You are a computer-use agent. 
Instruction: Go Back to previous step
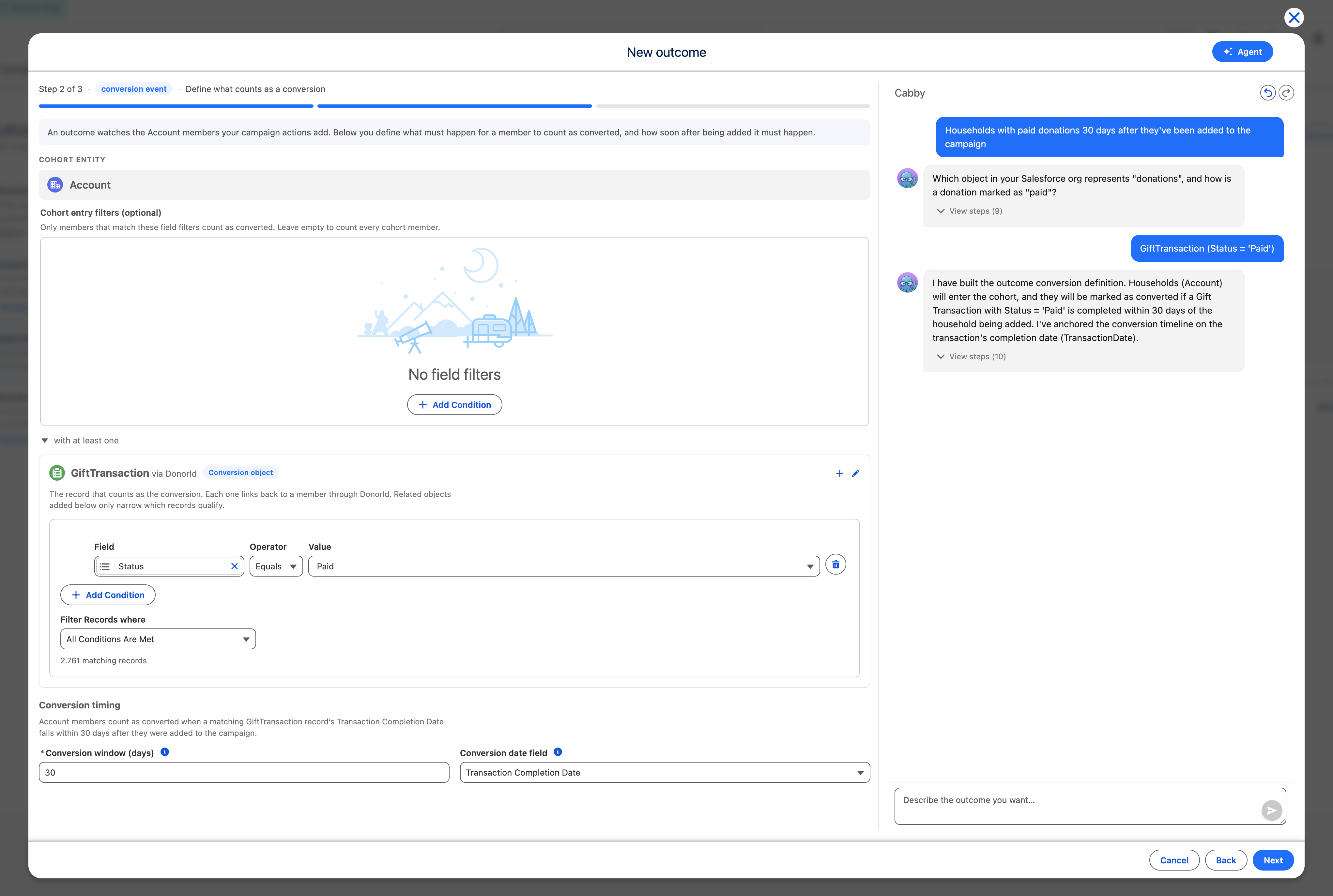1226,860
